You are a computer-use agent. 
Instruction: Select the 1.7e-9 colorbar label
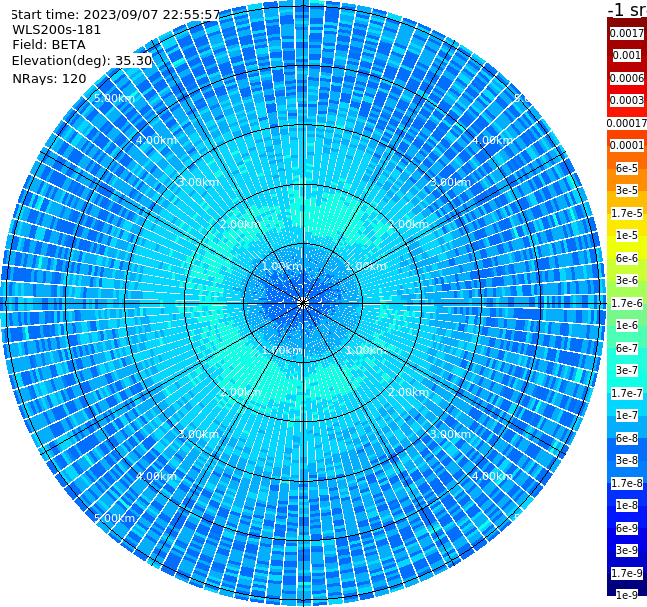click(x=627, y=573)
